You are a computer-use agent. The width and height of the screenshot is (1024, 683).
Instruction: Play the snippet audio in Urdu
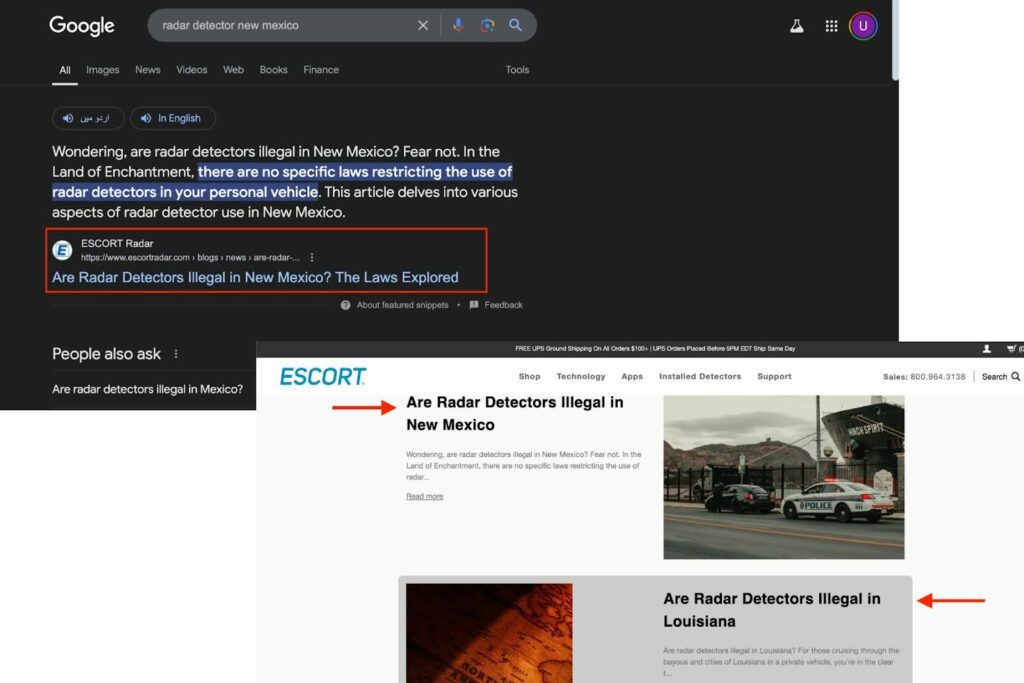coord(88,118)
